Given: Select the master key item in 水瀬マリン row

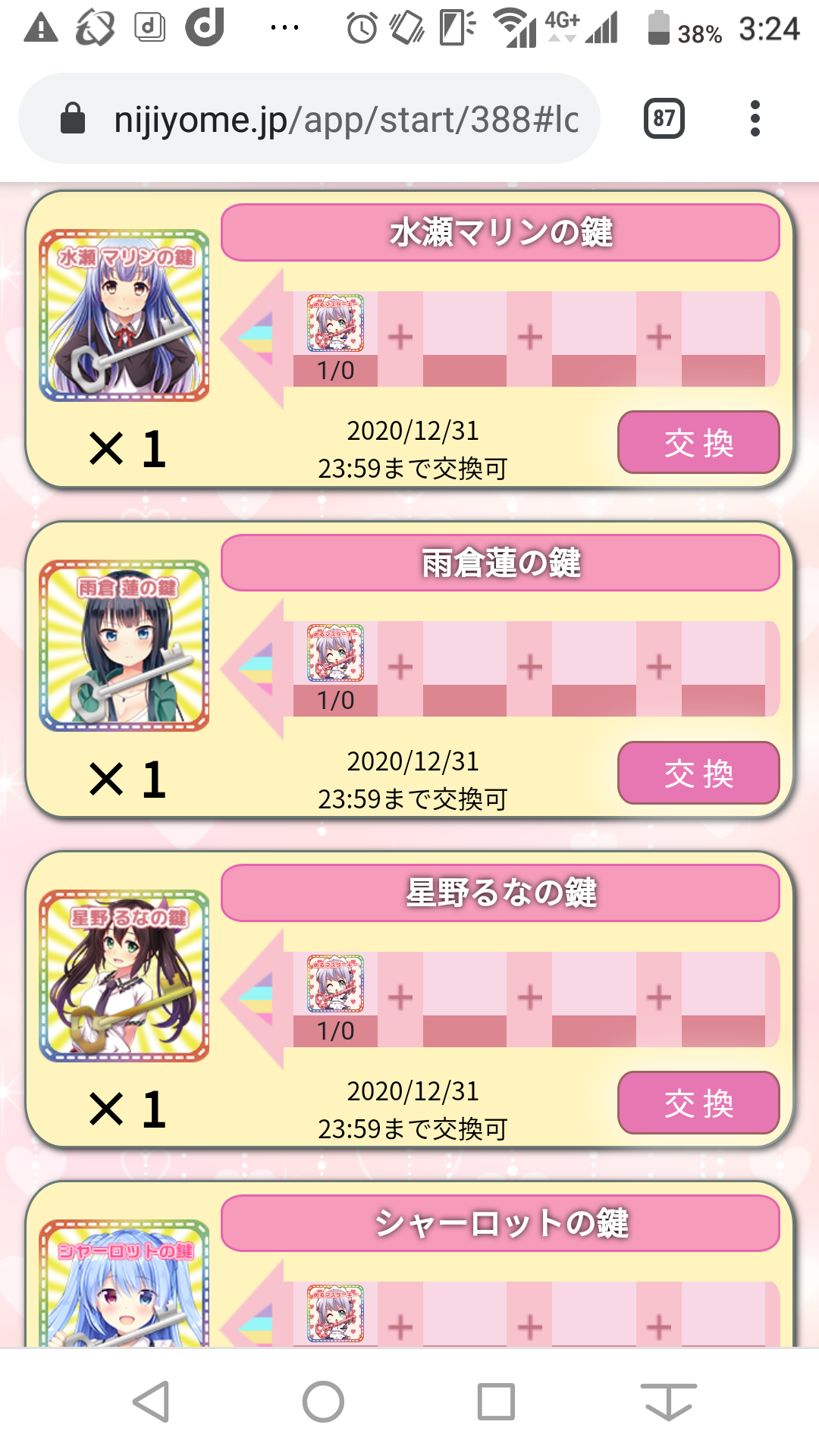Looking at the screenshot, I should click(x=335, y=324).
